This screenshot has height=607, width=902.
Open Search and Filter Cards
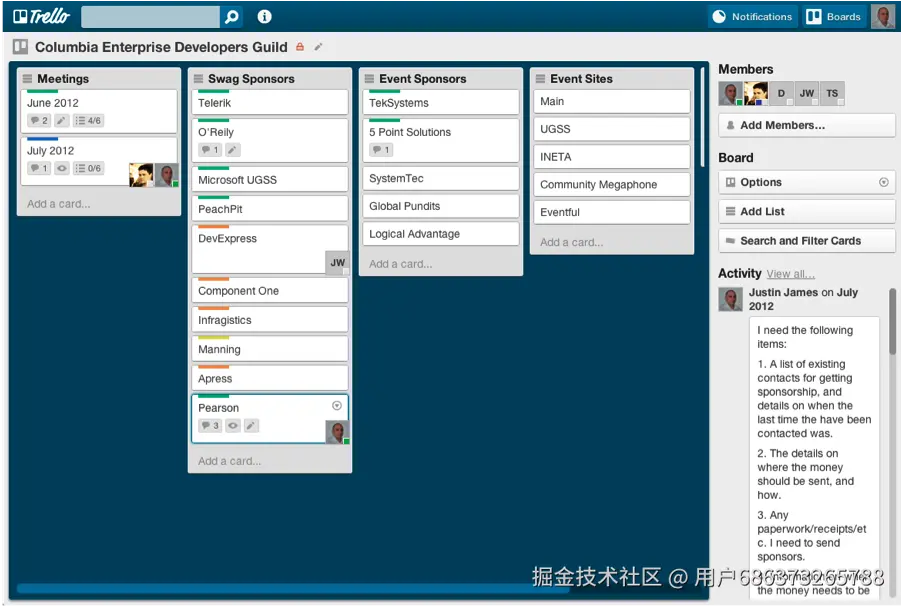[x=807, y=241]
